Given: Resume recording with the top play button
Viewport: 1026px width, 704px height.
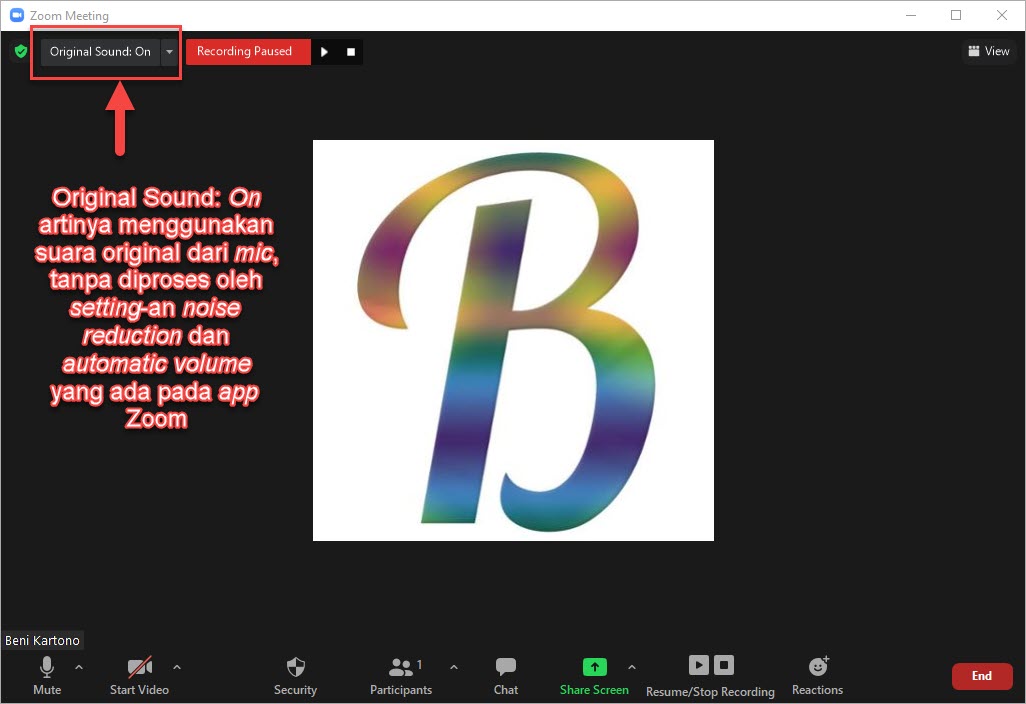Looking at the screenshot, I should (325, 52).
